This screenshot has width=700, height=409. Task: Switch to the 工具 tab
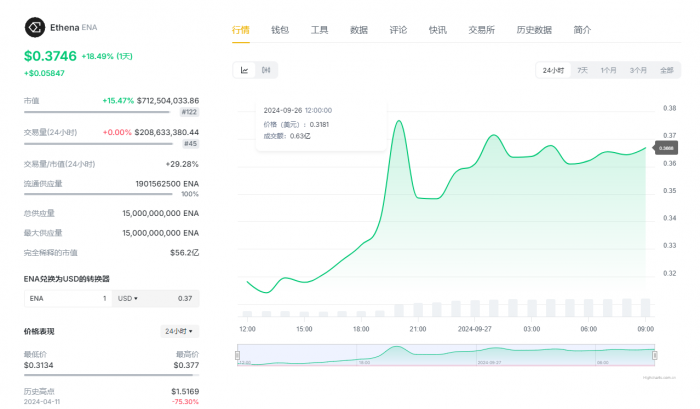[x=319, y=30]
